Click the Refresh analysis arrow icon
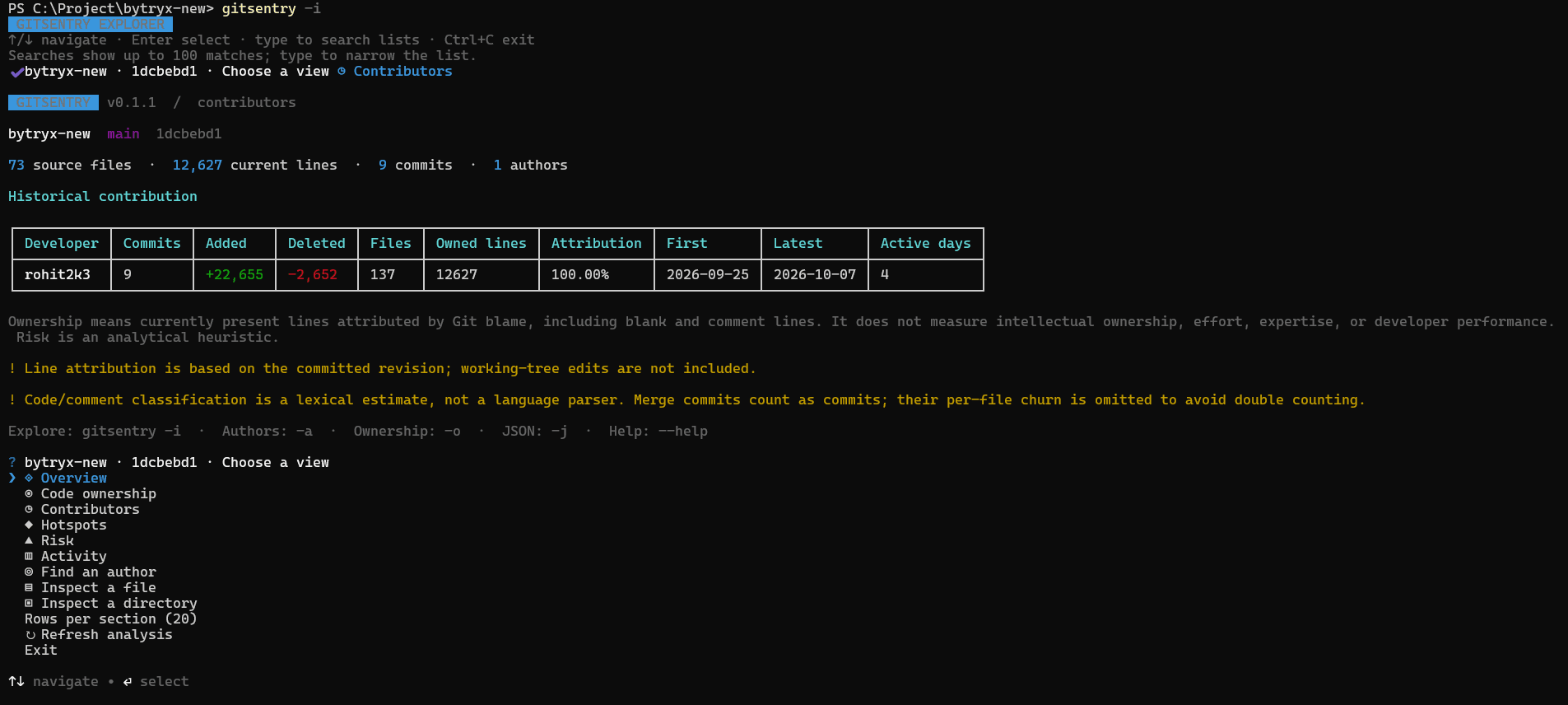Viewport: 1568px width, 705px height. tap(30, 635)
